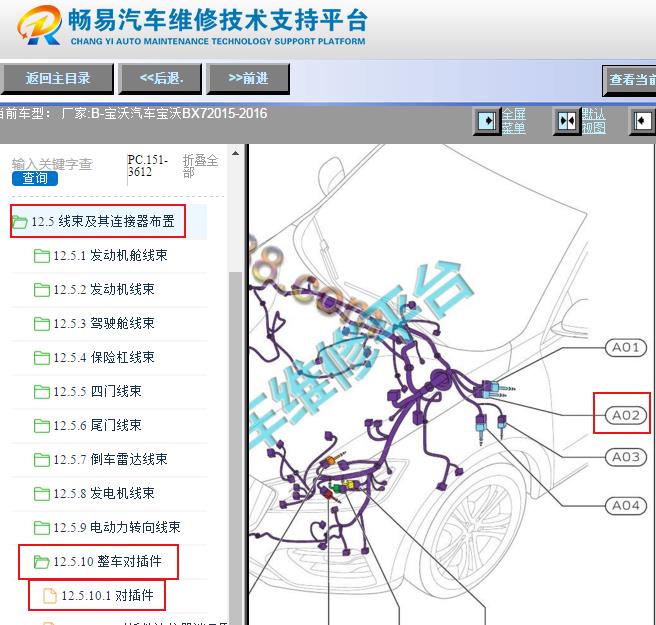This screenshot has width=656, height=625.
Task: Click folder icon beside 12.5.3 驾驶舱线束
Action: point(41,323)
